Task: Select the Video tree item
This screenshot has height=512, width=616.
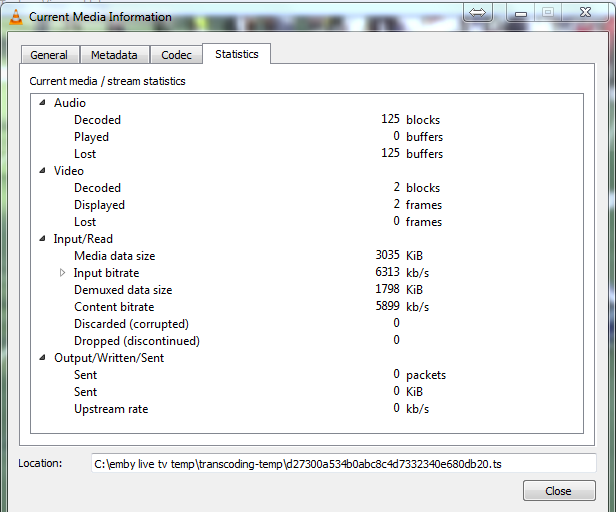Action: (x=69, y=171)
